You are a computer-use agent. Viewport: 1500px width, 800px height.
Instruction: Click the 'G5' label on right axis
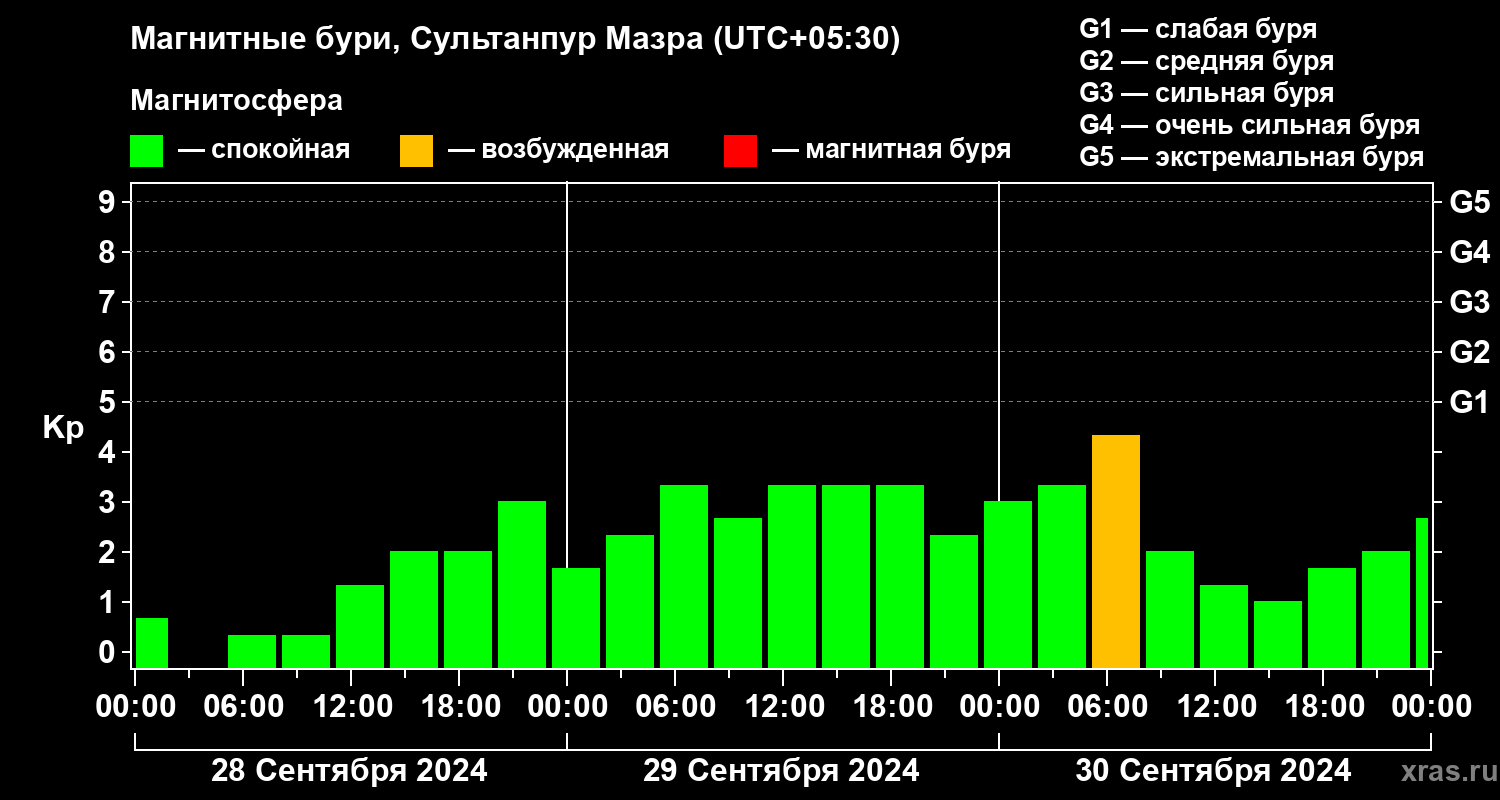point(1469,202)
